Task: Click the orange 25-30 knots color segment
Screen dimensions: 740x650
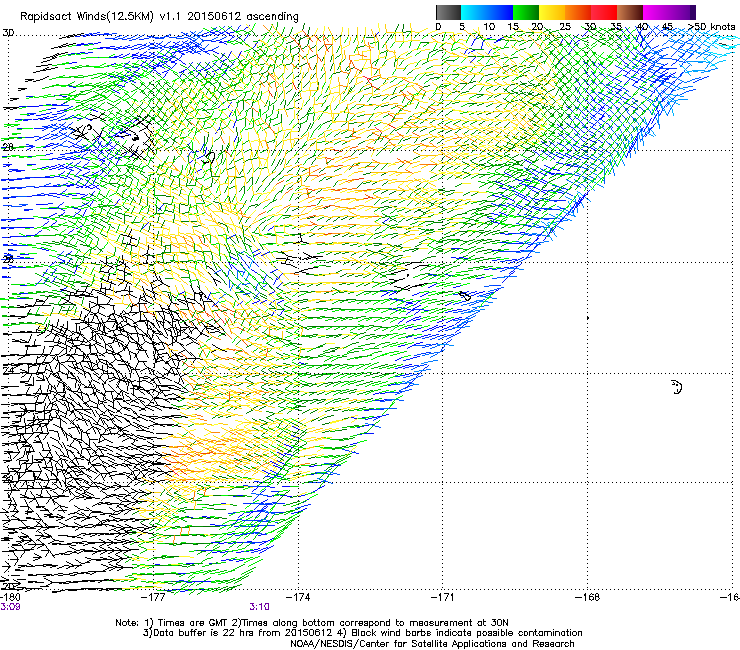Action: tap(578, 12)
